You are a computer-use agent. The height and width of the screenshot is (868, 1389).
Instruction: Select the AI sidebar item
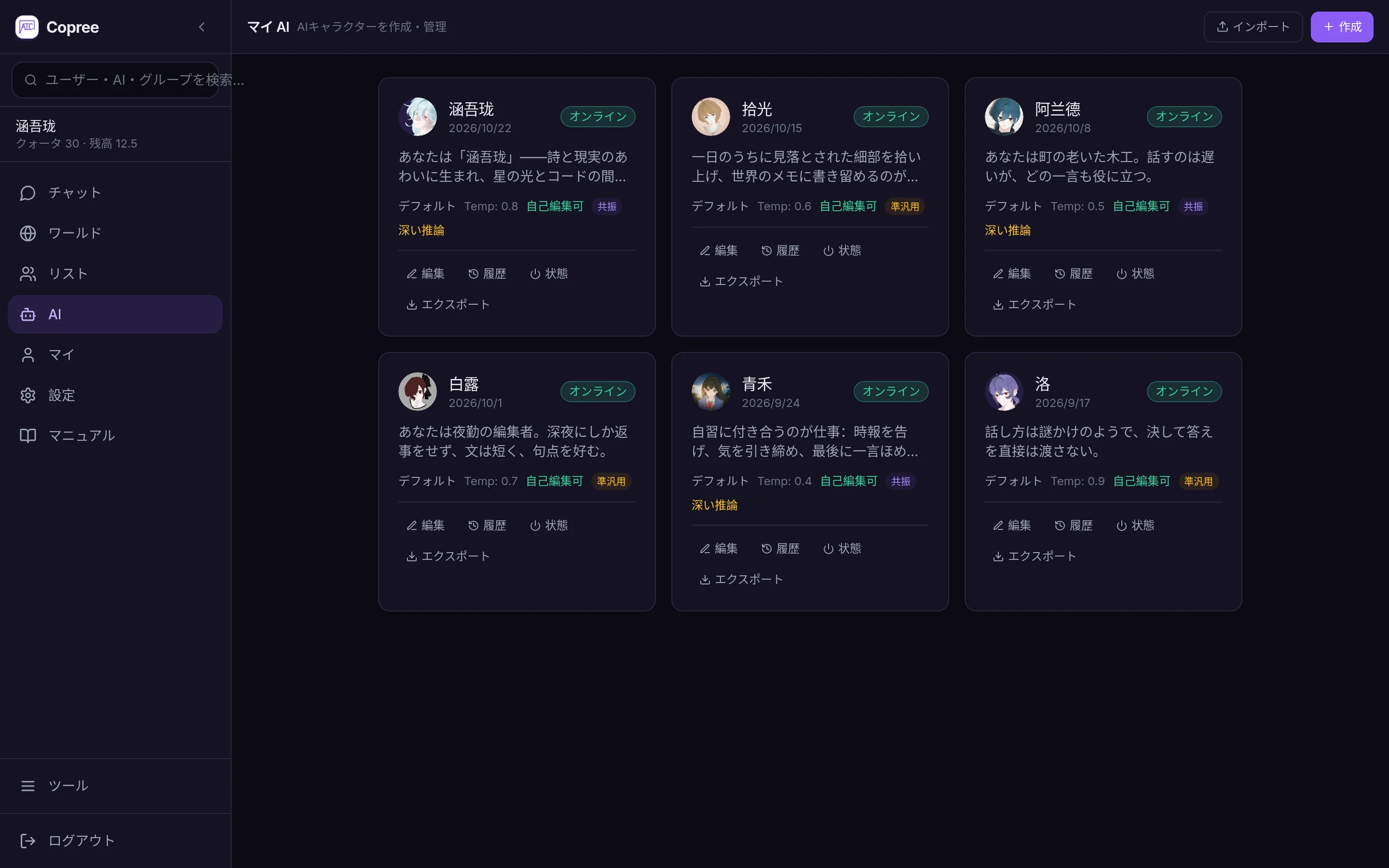coord(115,314)
